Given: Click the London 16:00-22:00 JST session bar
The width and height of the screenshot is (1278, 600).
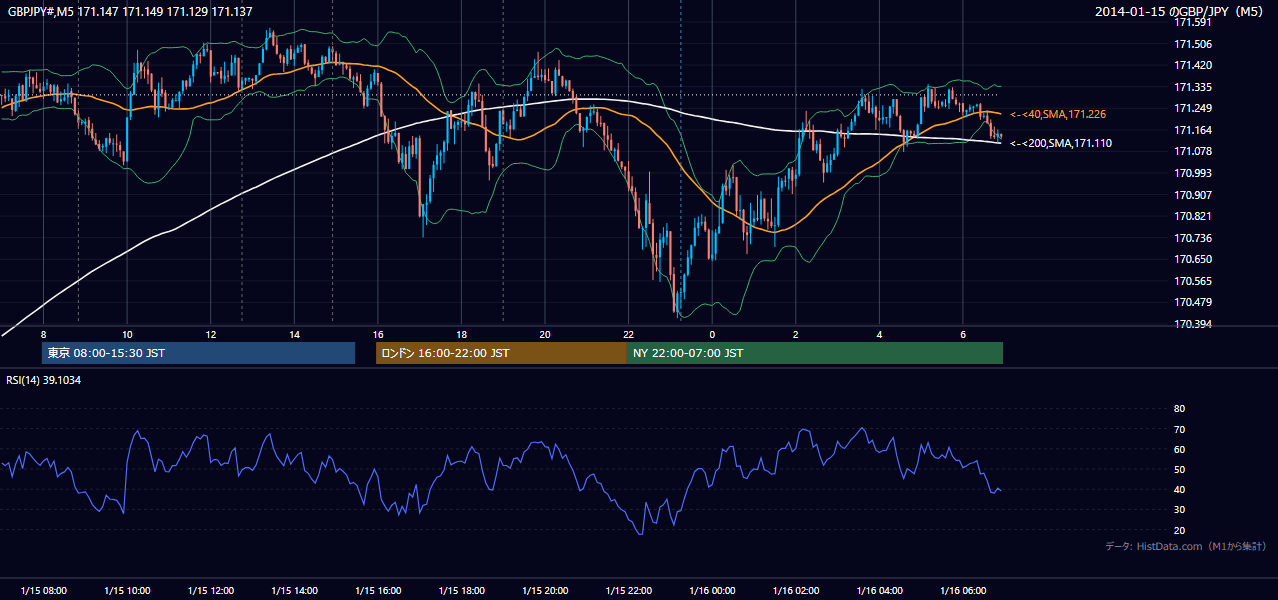Looking at the screenshot, I should pyautogui.click(x=501, y=353).
